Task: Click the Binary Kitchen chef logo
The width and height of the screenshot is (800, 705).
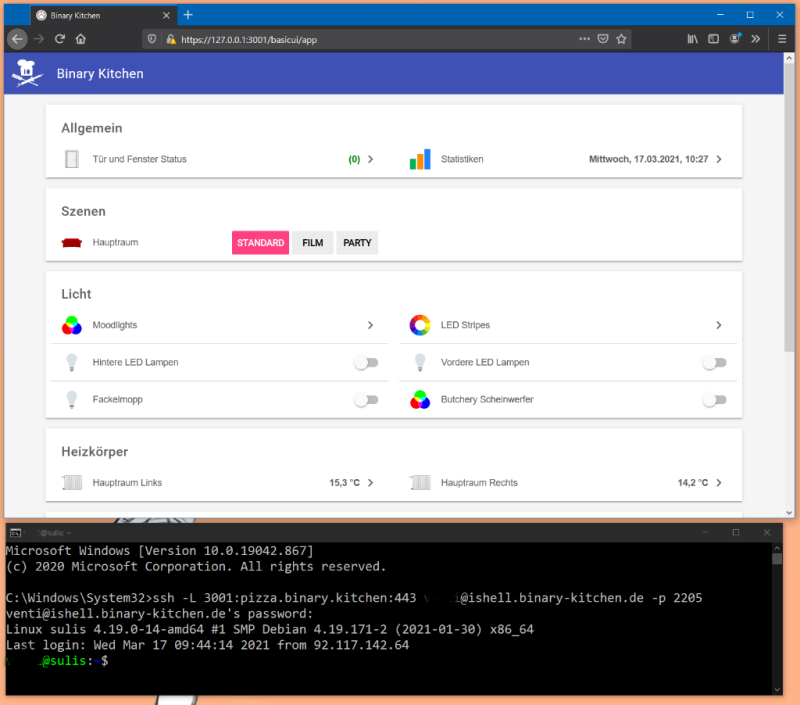Action: [27, 72]
